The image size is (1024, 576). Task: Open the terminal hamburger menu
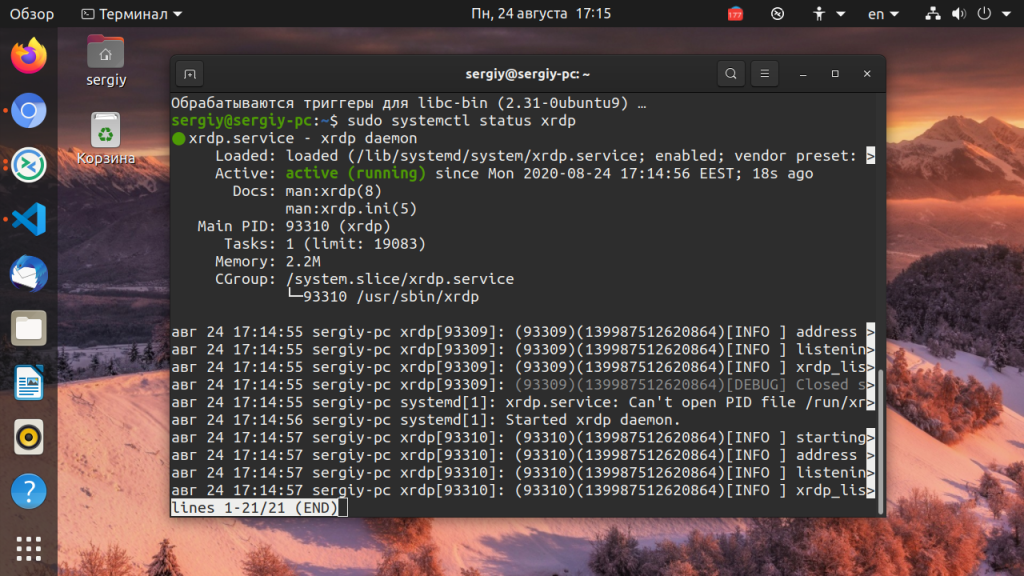(764, 74)
